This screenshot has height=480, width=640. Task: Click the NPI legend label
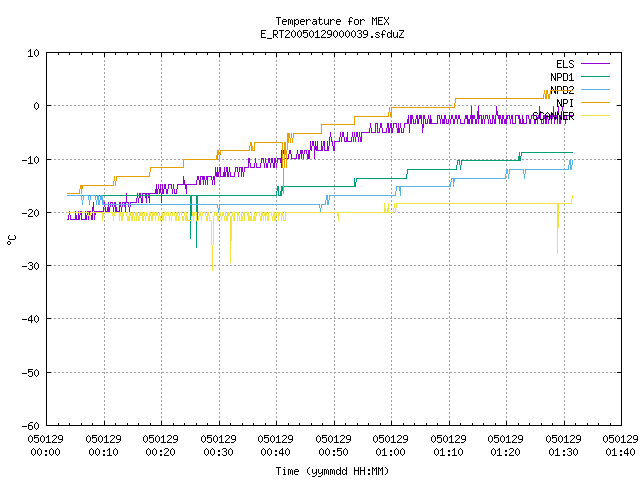click(565, 103)
